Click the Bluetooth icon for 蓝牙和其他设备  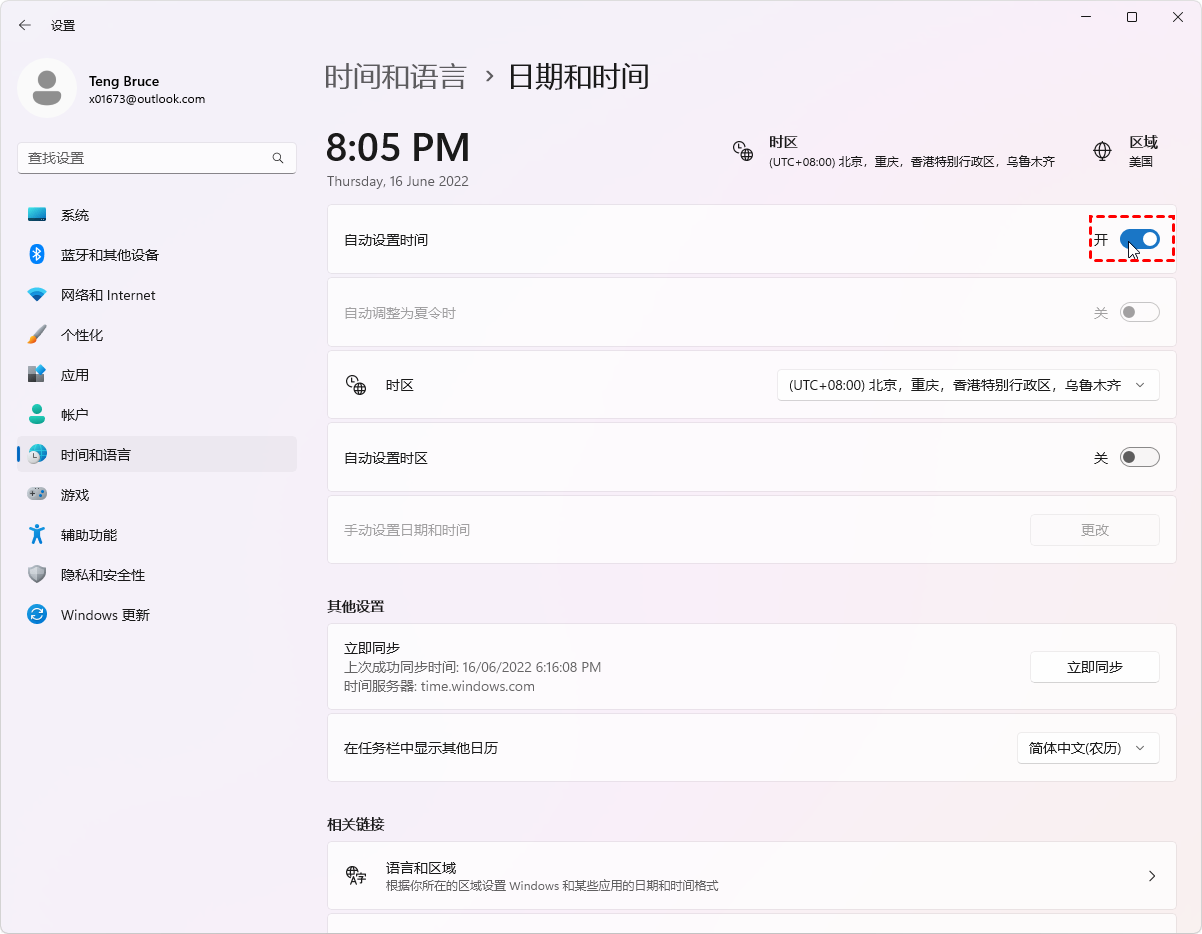pyautogui.click(x=37, y=255)
